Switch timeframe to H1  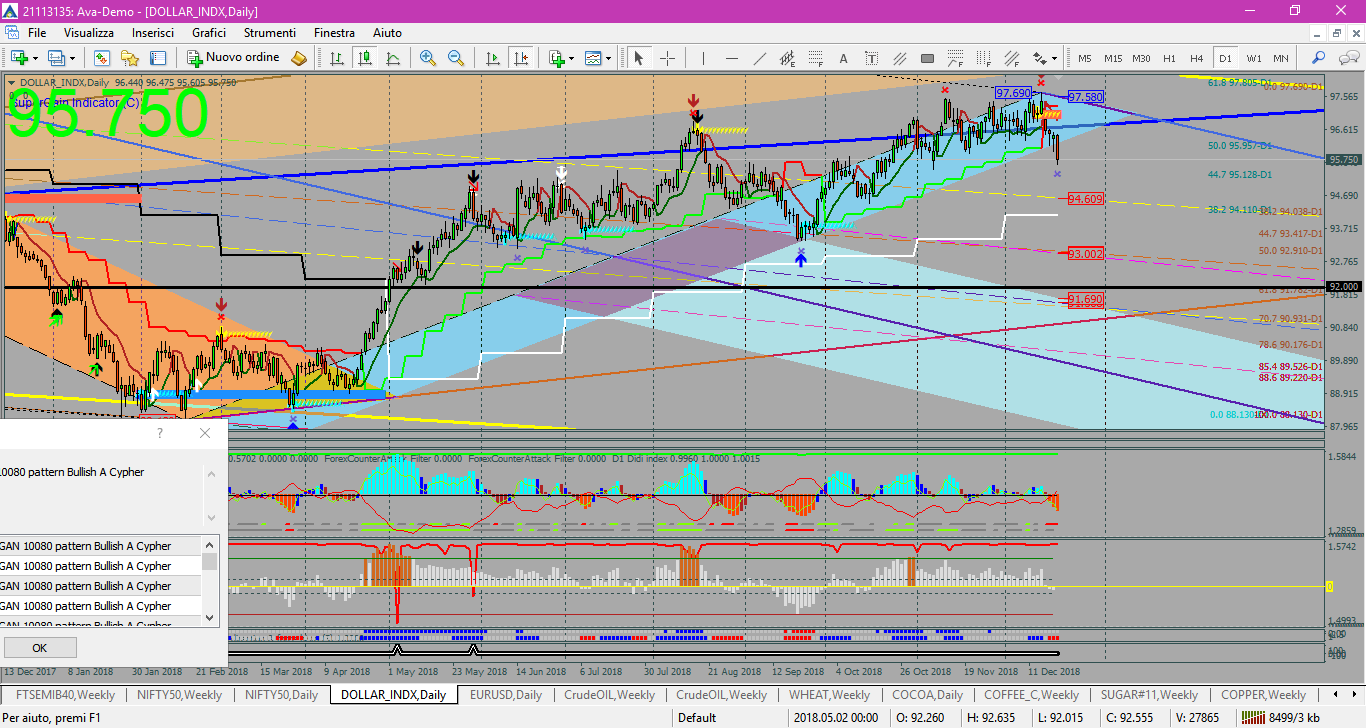1169,58
